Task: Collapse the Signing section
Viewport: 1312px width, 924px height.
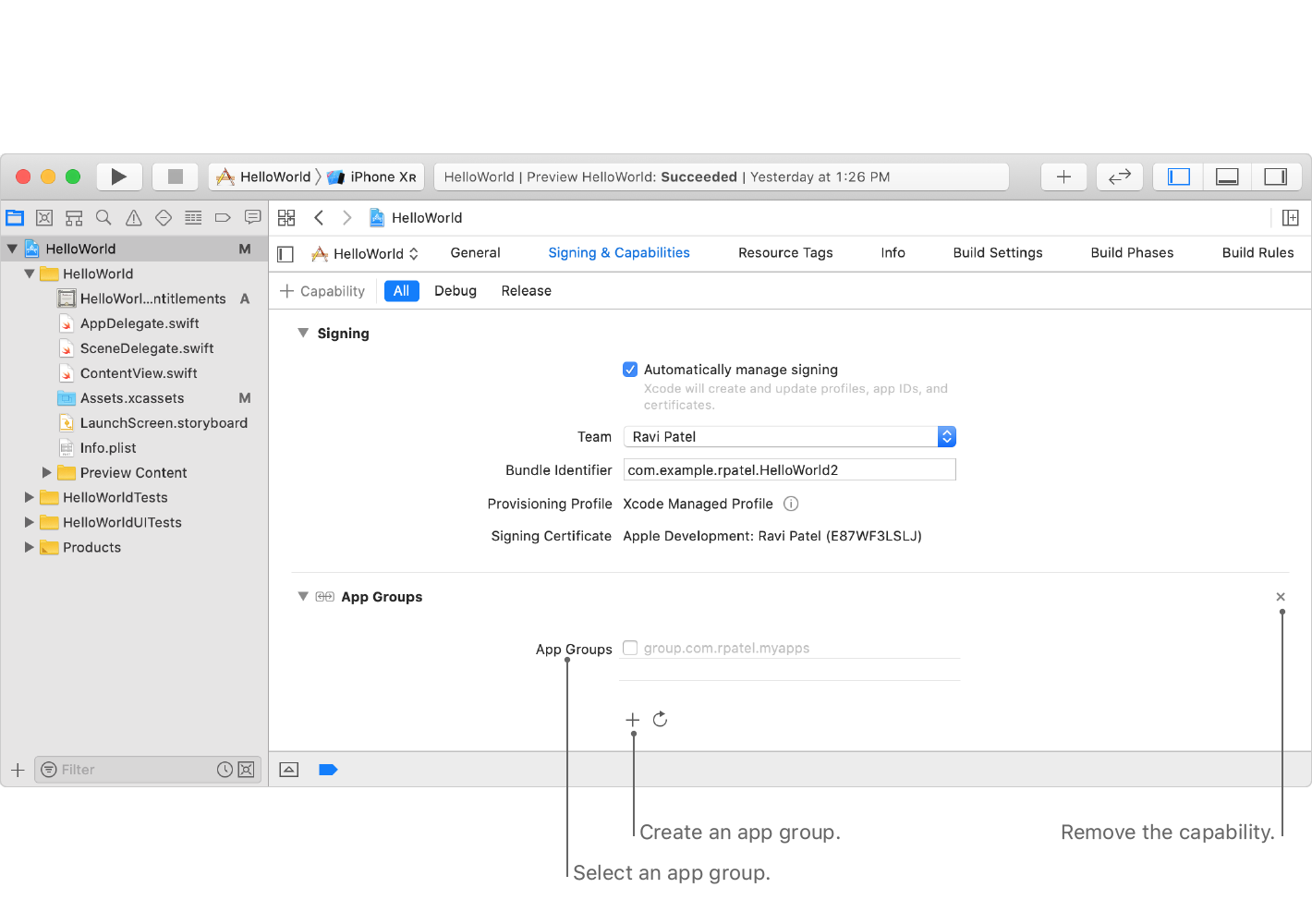Action: click(x=303, y=333)
